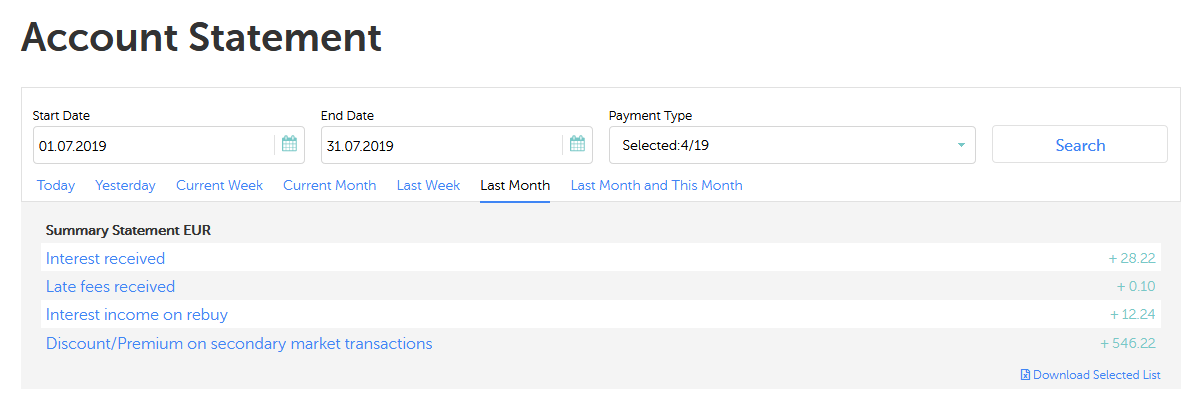Select Last Month and This Month
Screen dimensions: 1203x418
[656, 185]
